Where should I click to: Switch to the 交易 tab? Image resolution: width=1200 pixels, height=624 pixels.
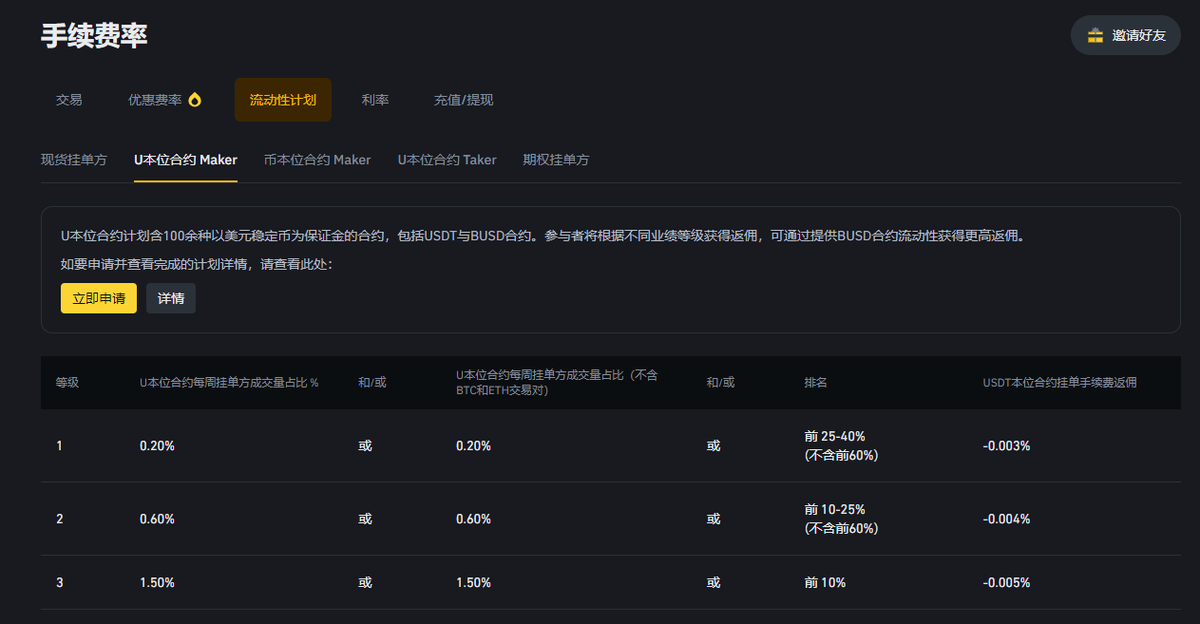pos(69,100)
